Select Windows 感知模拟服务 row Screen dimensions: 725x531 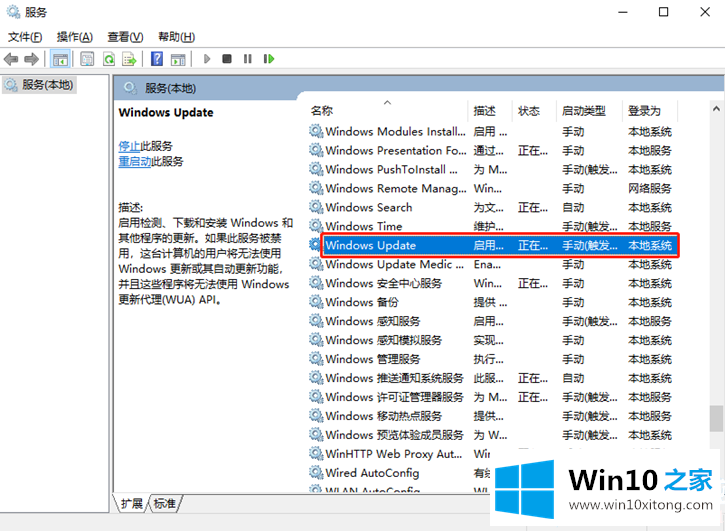coord(492,340)
